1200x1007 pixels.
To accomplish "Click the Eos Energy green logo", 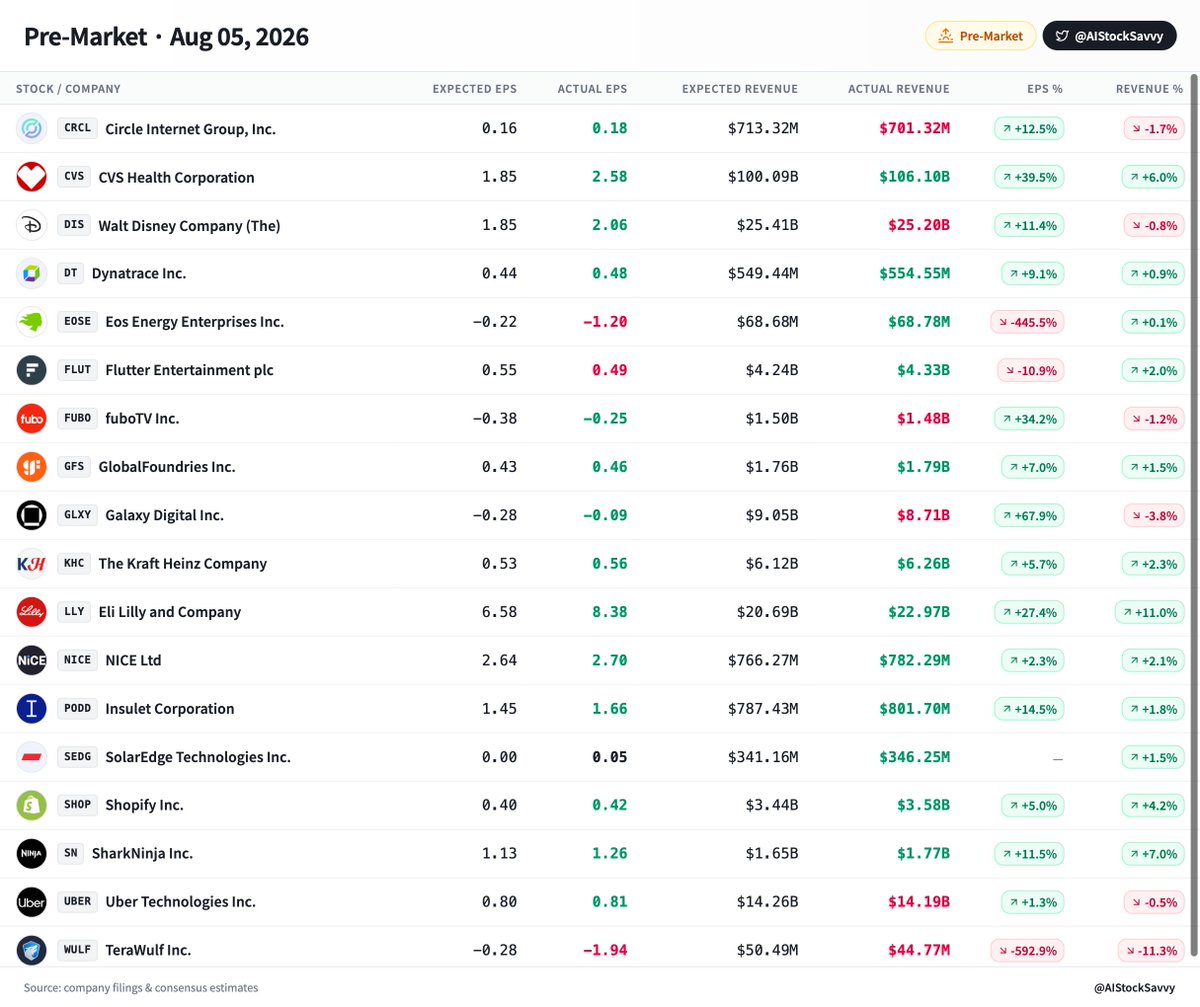I will 31,322.
